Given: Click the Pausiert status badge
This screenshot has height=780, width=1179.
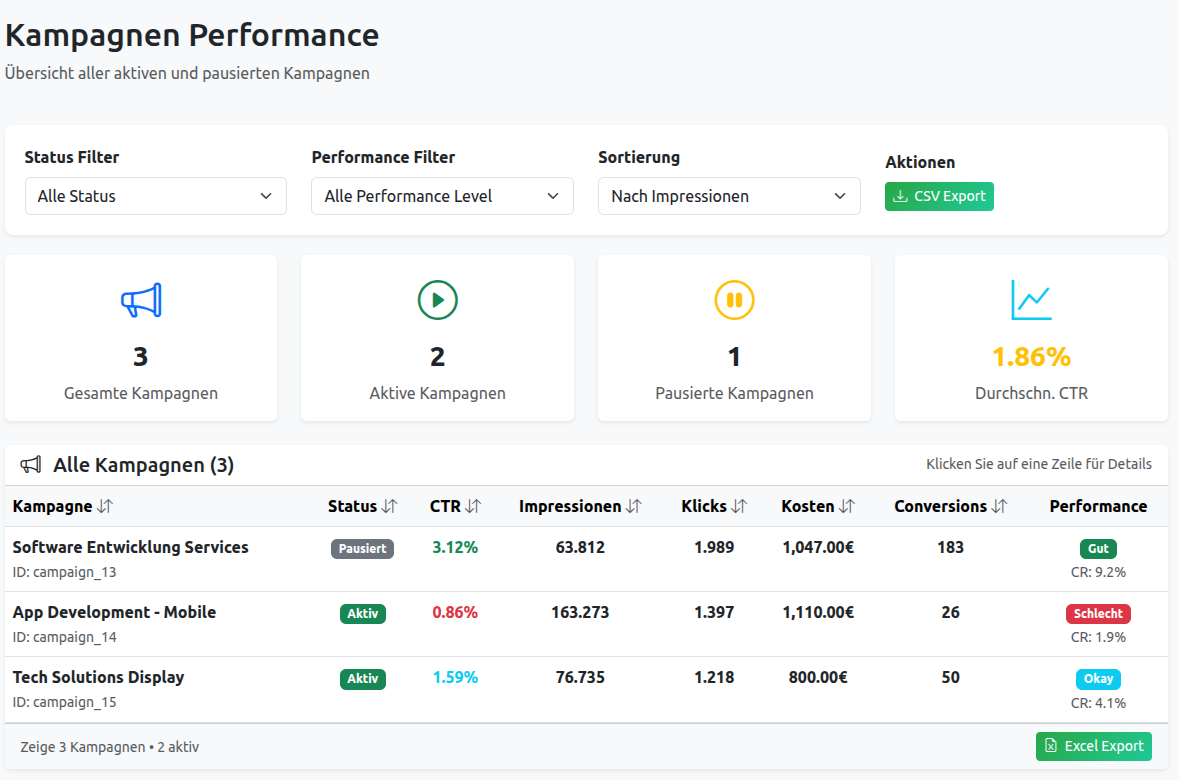Looking at the screenshot, I should [362, 549].
